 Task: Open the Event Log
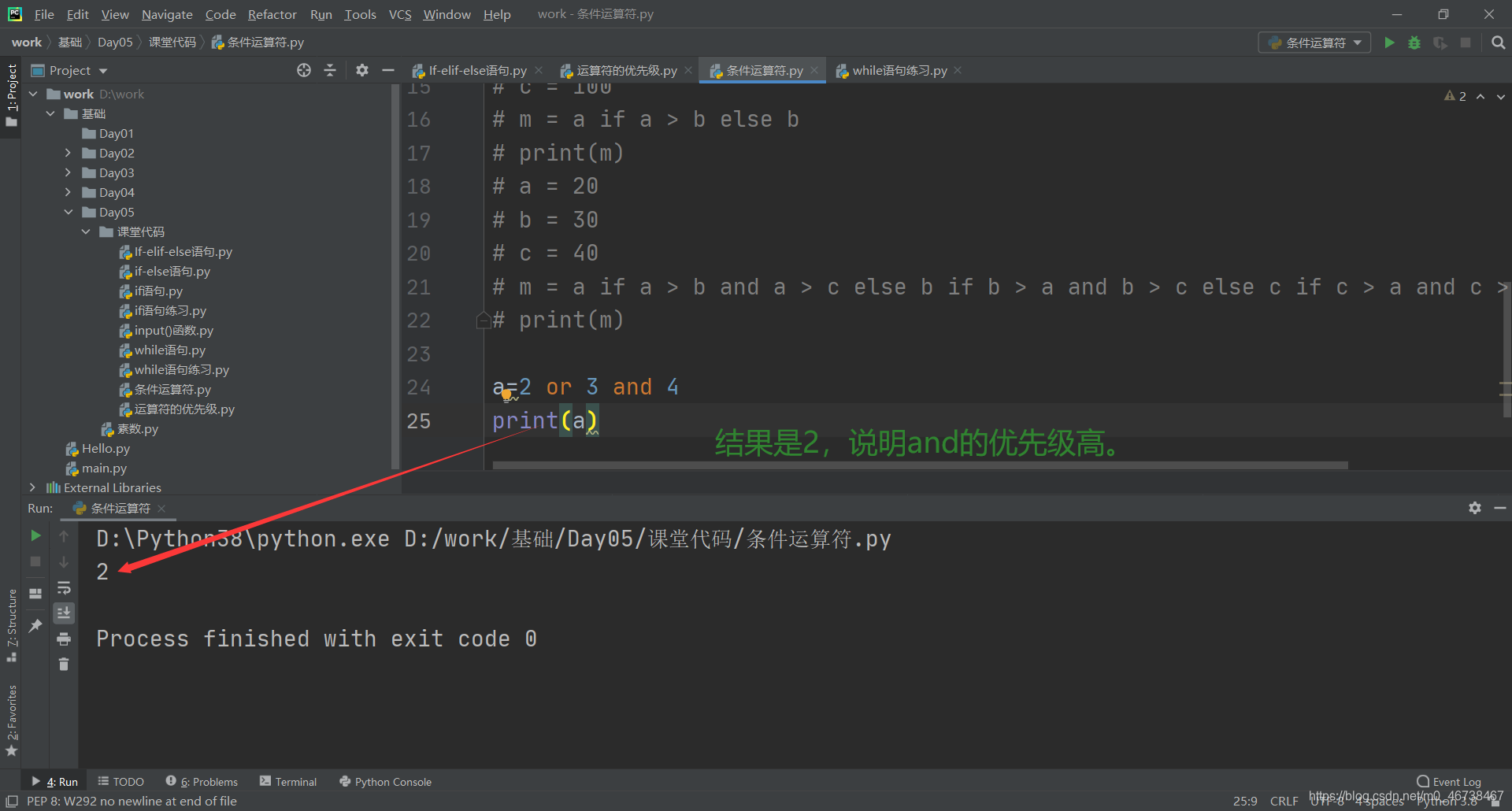(1449, 781)
